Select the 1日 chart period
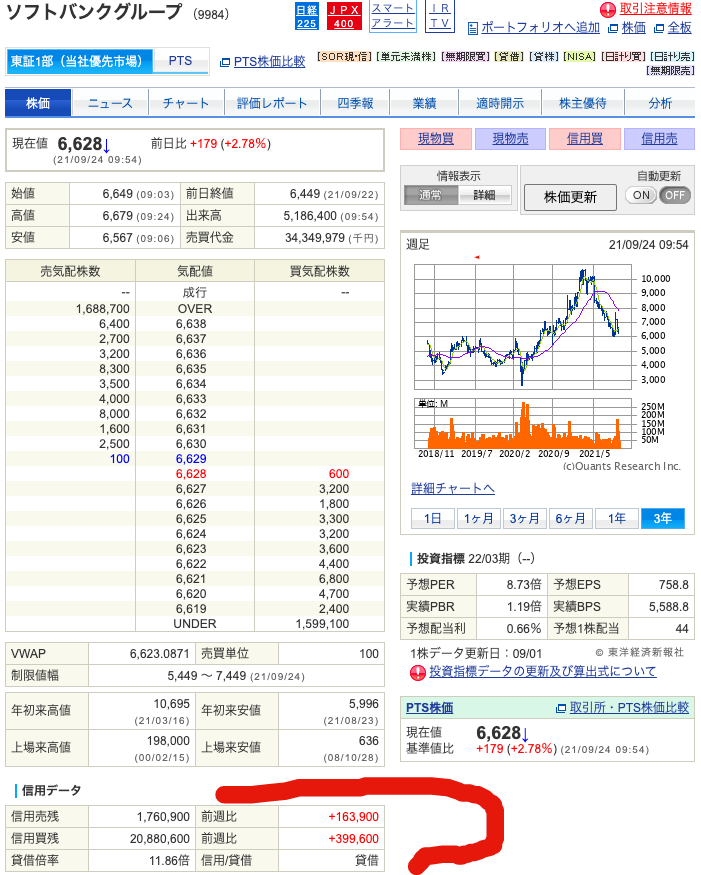This screenshot has width=701, height=875. coord(433,518)
